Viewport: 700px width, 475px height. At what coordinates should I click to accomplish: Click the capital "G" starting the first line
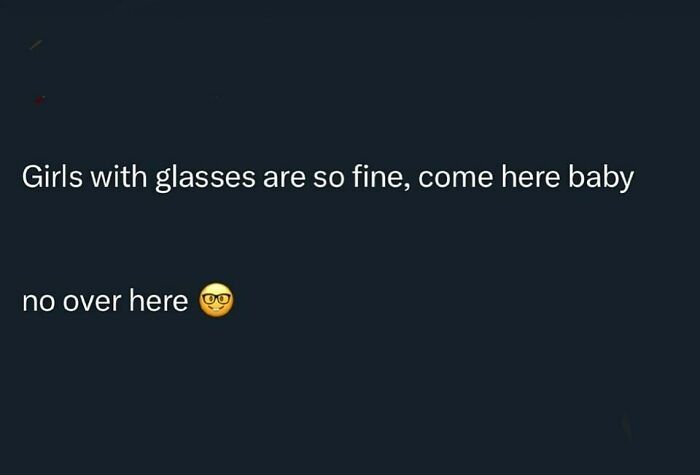(x=31, y=178)
